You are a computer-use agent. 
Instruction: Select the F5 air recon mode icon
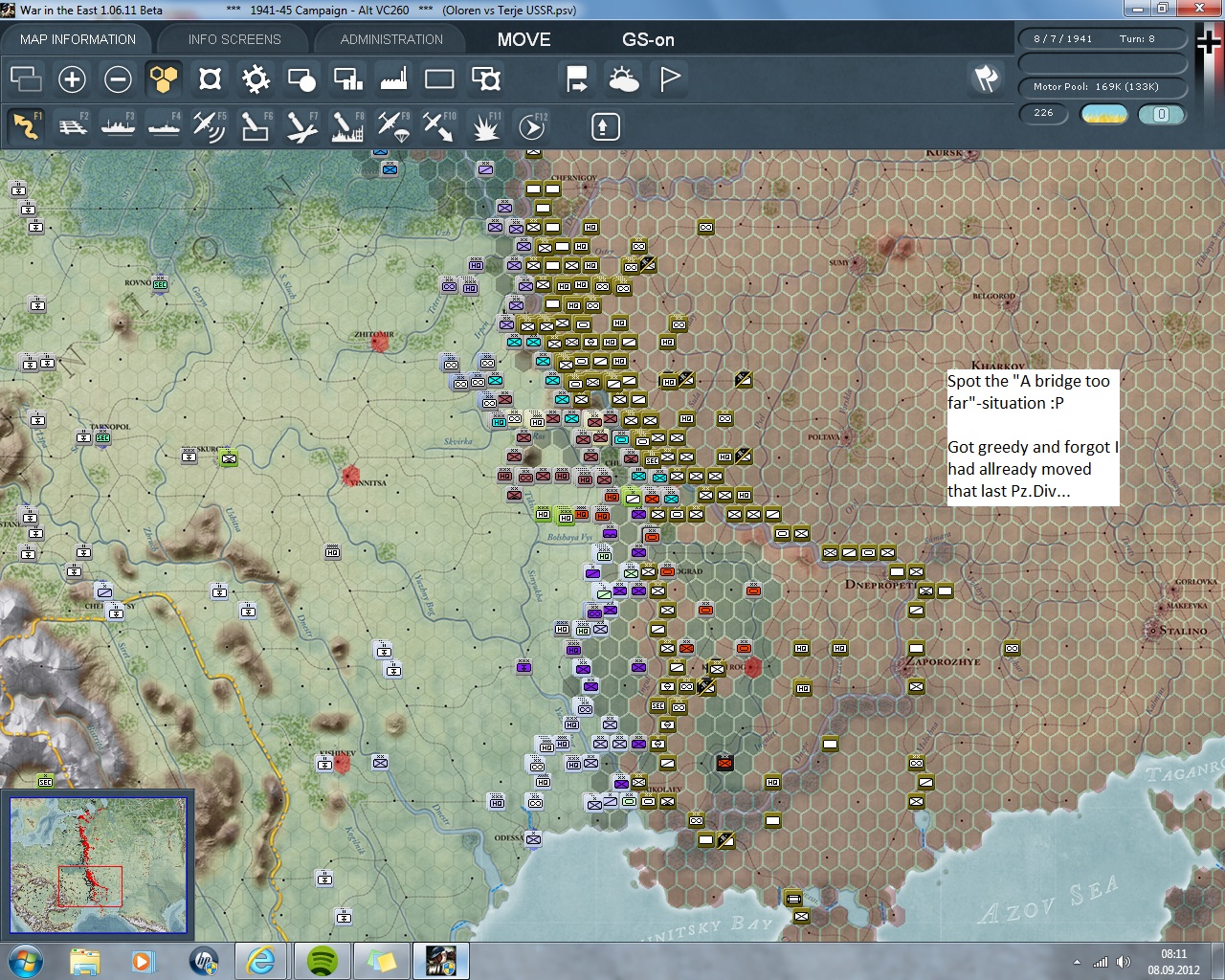pos(210,126)
